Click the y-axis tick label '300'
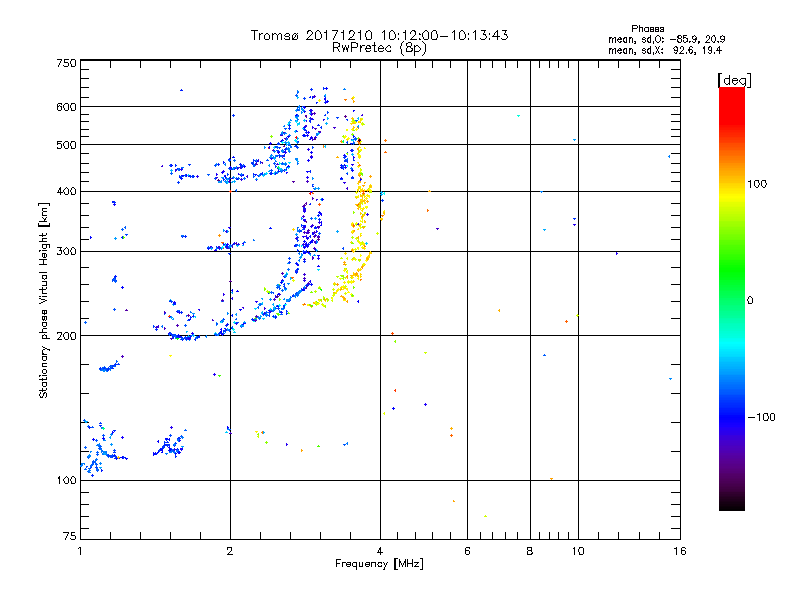The image size is (800, 600). click(67, 252)
